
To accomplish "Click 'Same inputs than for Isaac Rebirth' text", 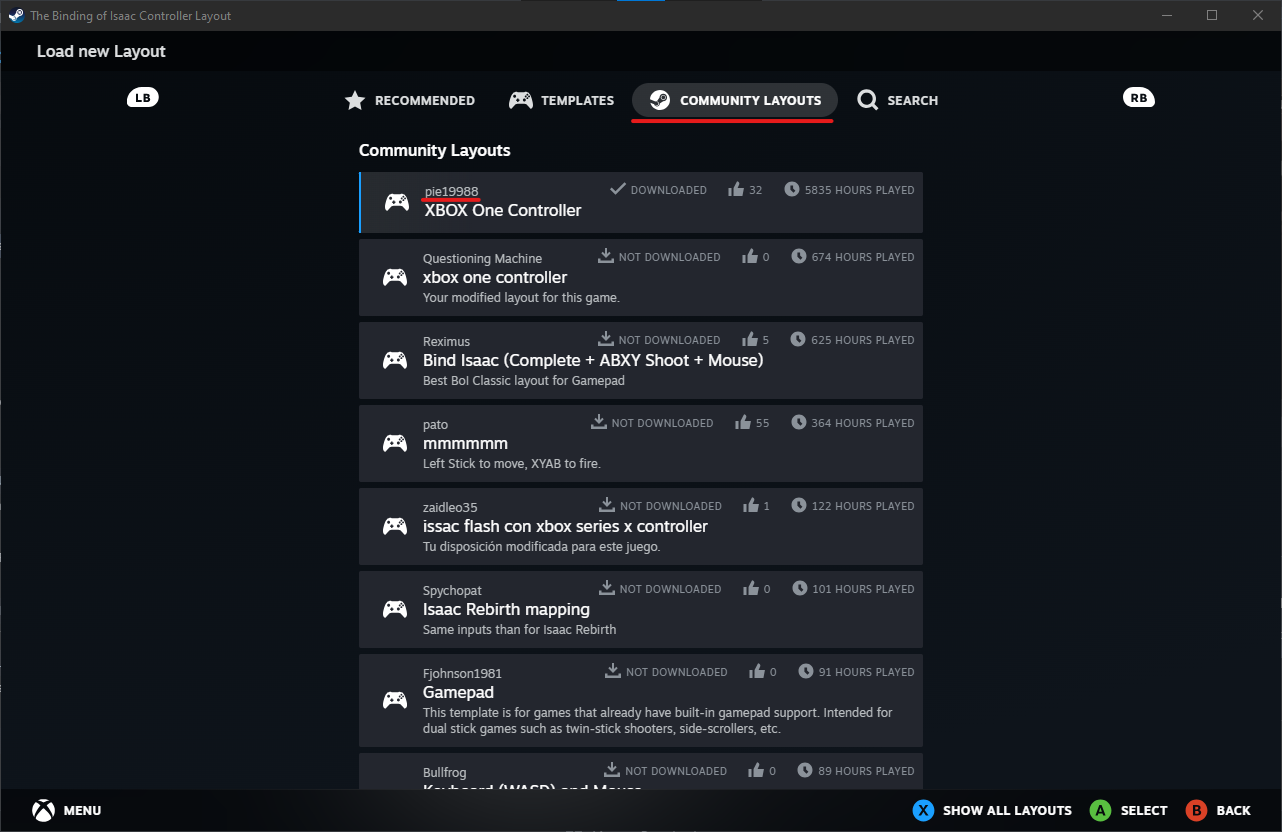I will pyautogui.click(x=520, y=630).
